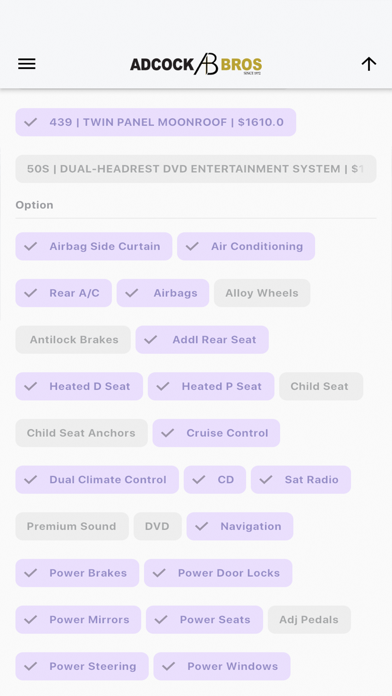The width and height of the screenshot is (392, 696).
Task: Turn off Navigation option
Action: click(240, 526)
